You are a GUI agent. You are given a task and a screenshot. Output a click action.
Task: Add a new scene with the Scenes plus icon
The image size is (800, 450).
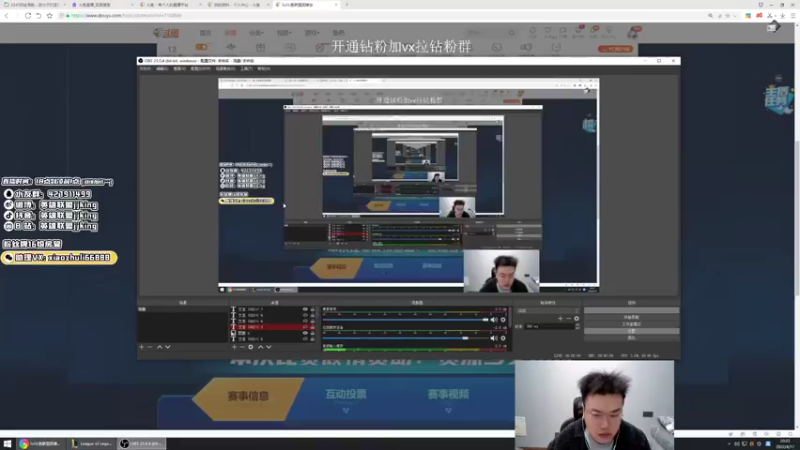coord(142,347)
